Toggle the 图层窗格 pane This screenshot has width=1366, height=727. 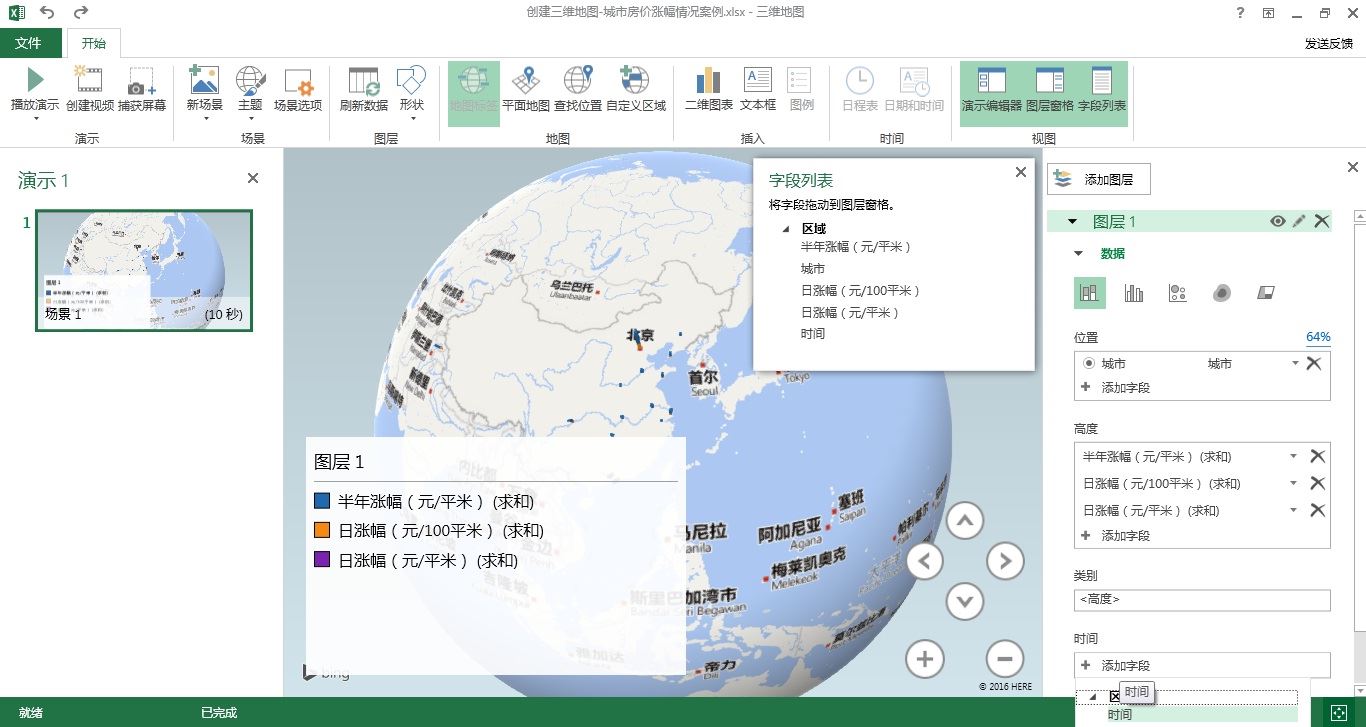(x=1049, y=93)
